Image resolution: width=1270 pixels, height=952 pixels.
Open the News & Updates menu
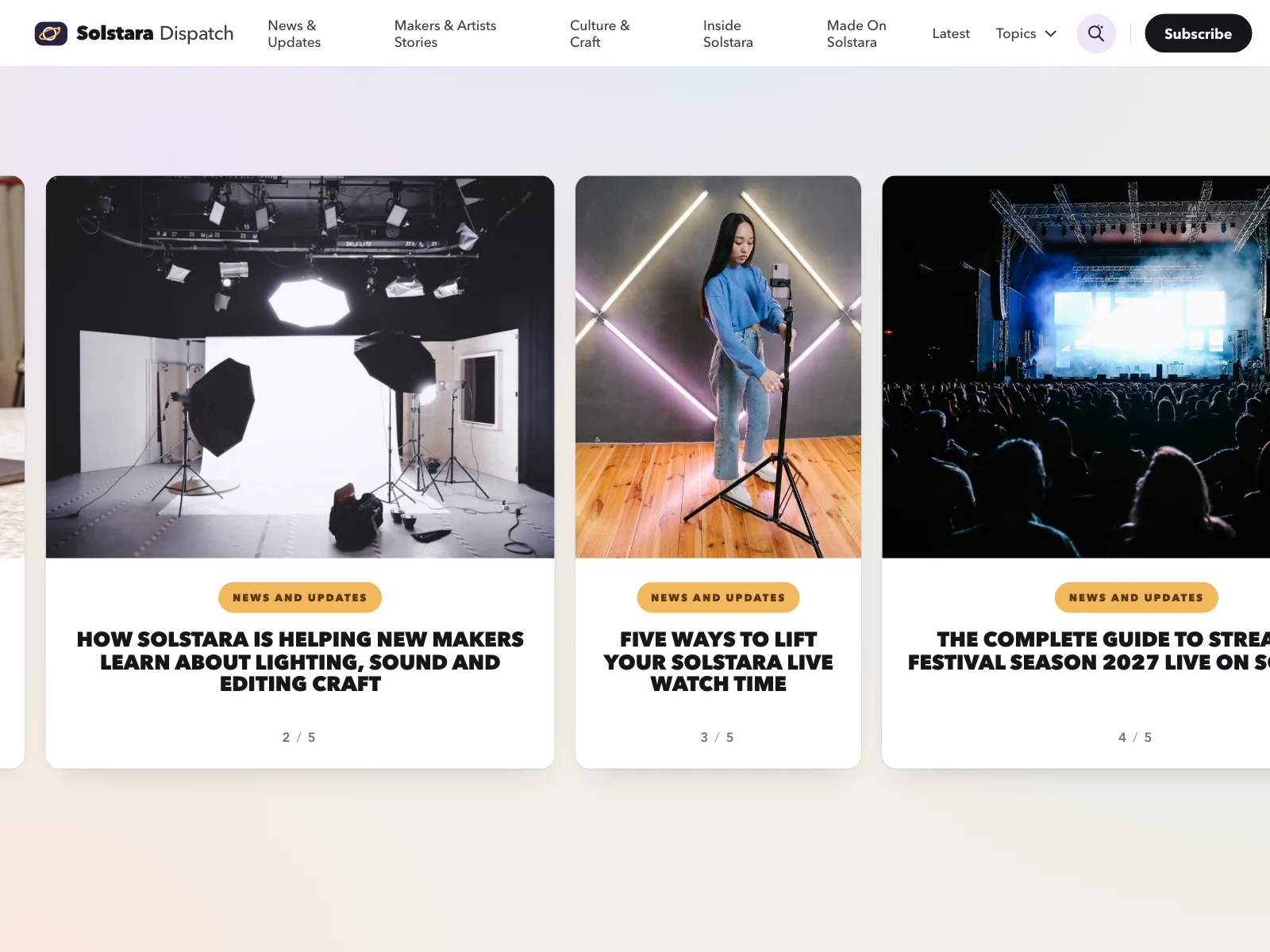tap(294, 33)
